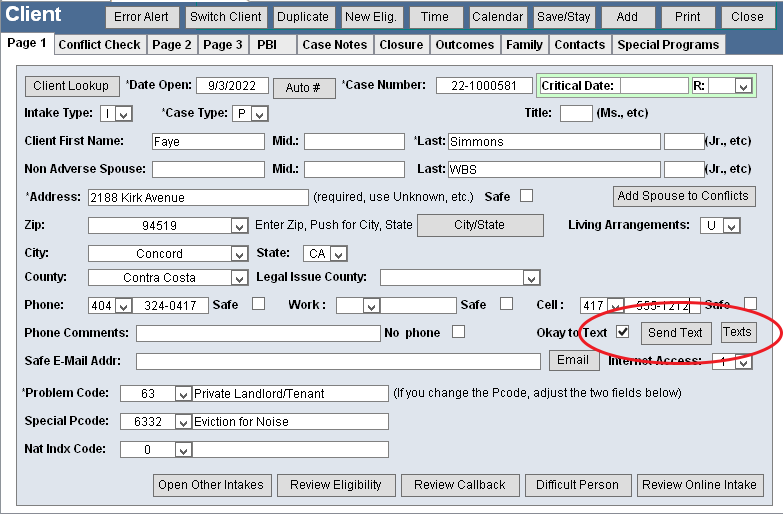This screenshot has width=783, height=514.
Task: Click Difficult Person button
Action: point(578,485)
